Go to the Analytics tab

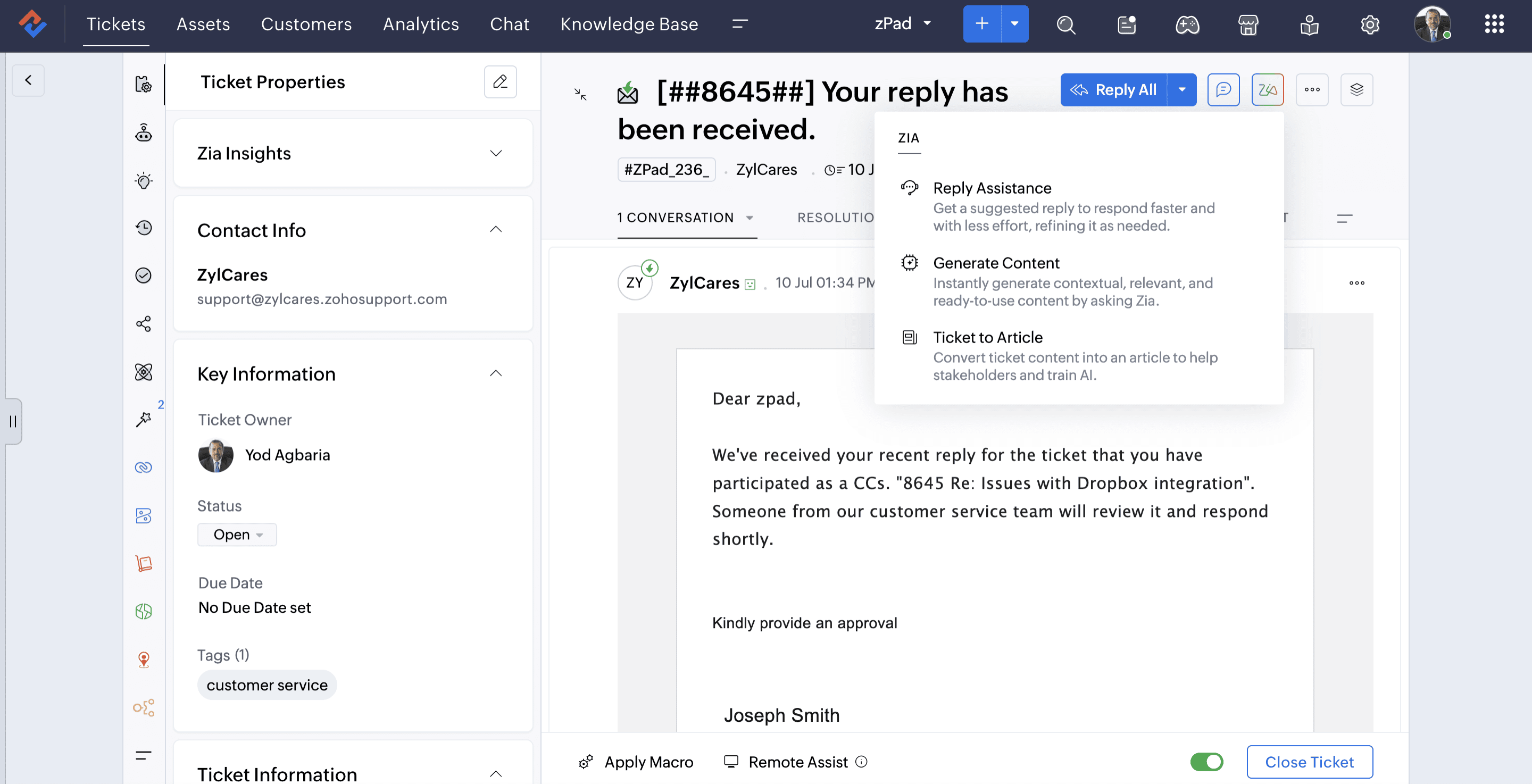point(421,24)
